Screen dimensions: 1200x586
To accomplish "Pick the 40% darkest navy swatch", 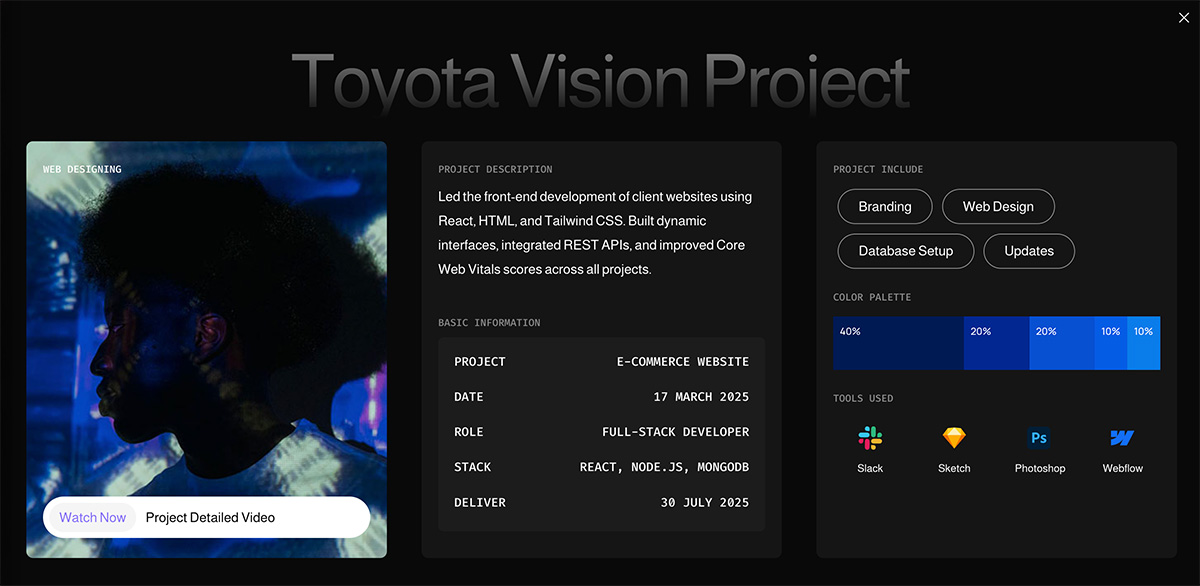I will point(898,344).
